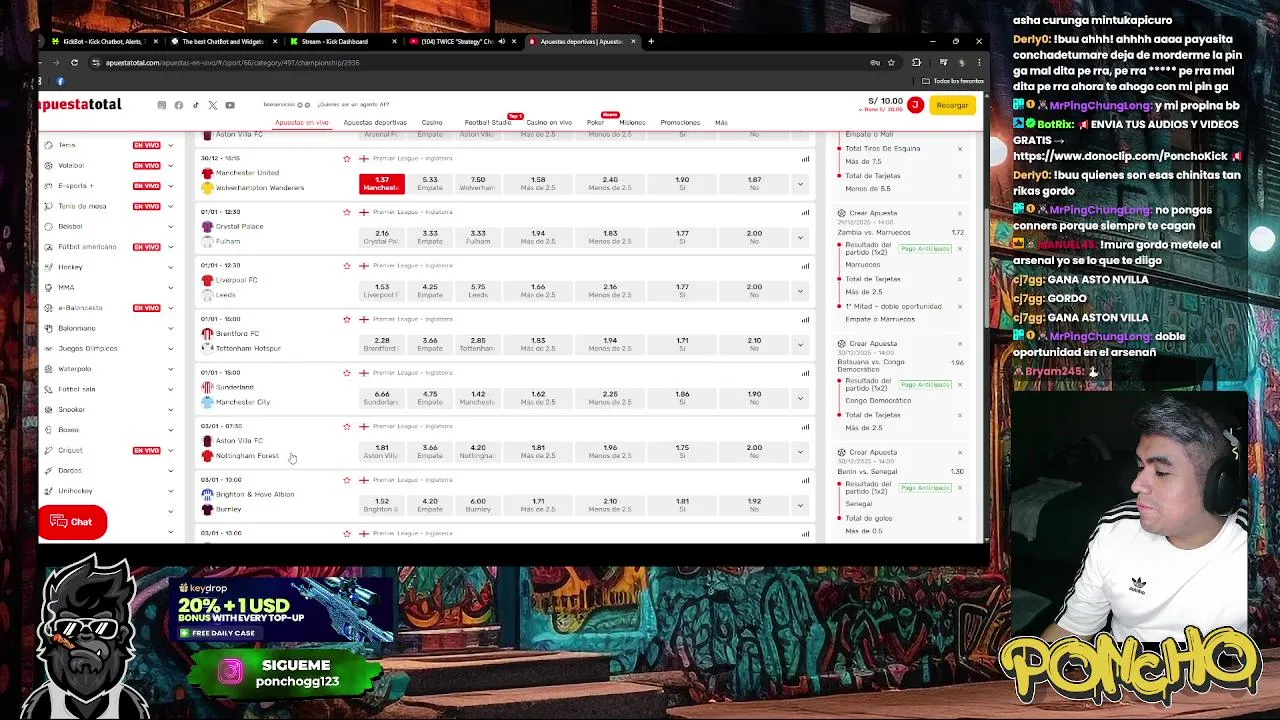Open stats icon for Brentford FC match
Viewport: 1280px width, 720px height.
(x=805, y=319)
